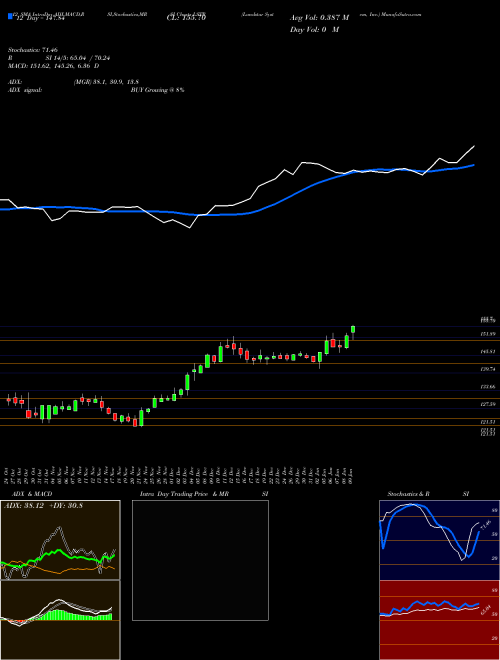Image resolution: width=500 pixels, height=660 pixels.
Task: Click the last green candlestick at chart top
Action: [x=353, y=331]
